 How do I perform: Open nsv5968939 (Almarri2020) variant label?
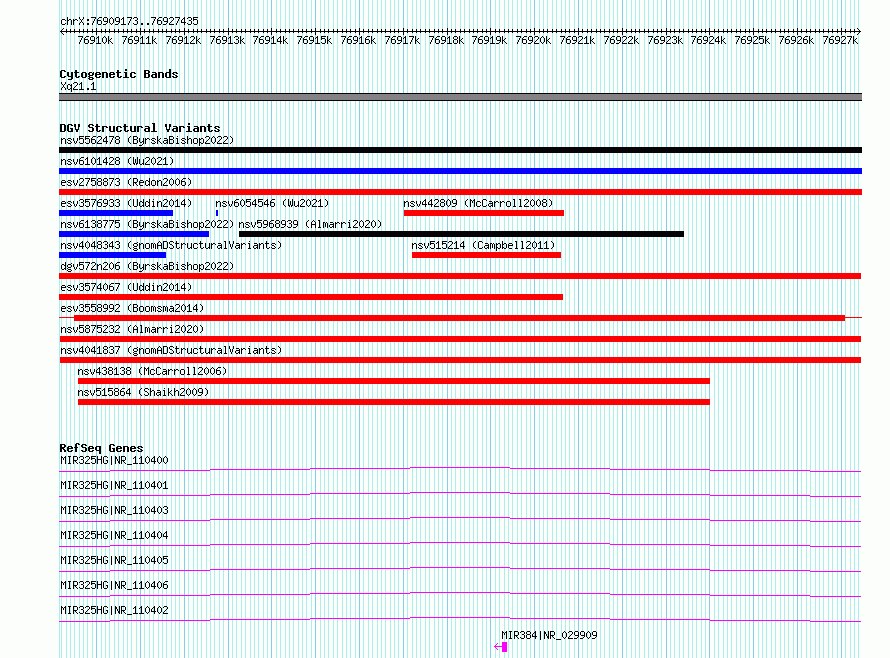tap(310, 224)
